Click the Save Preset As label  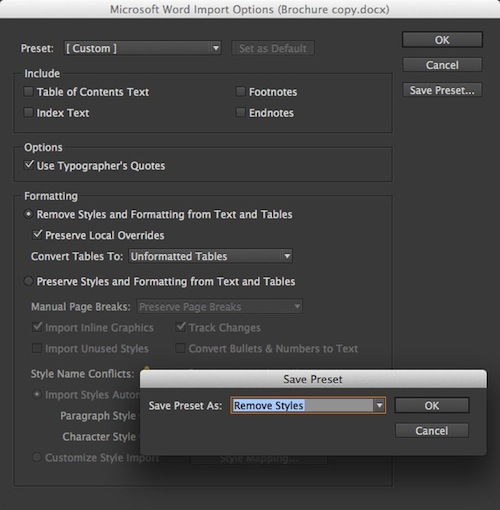[x=185, y=406]
